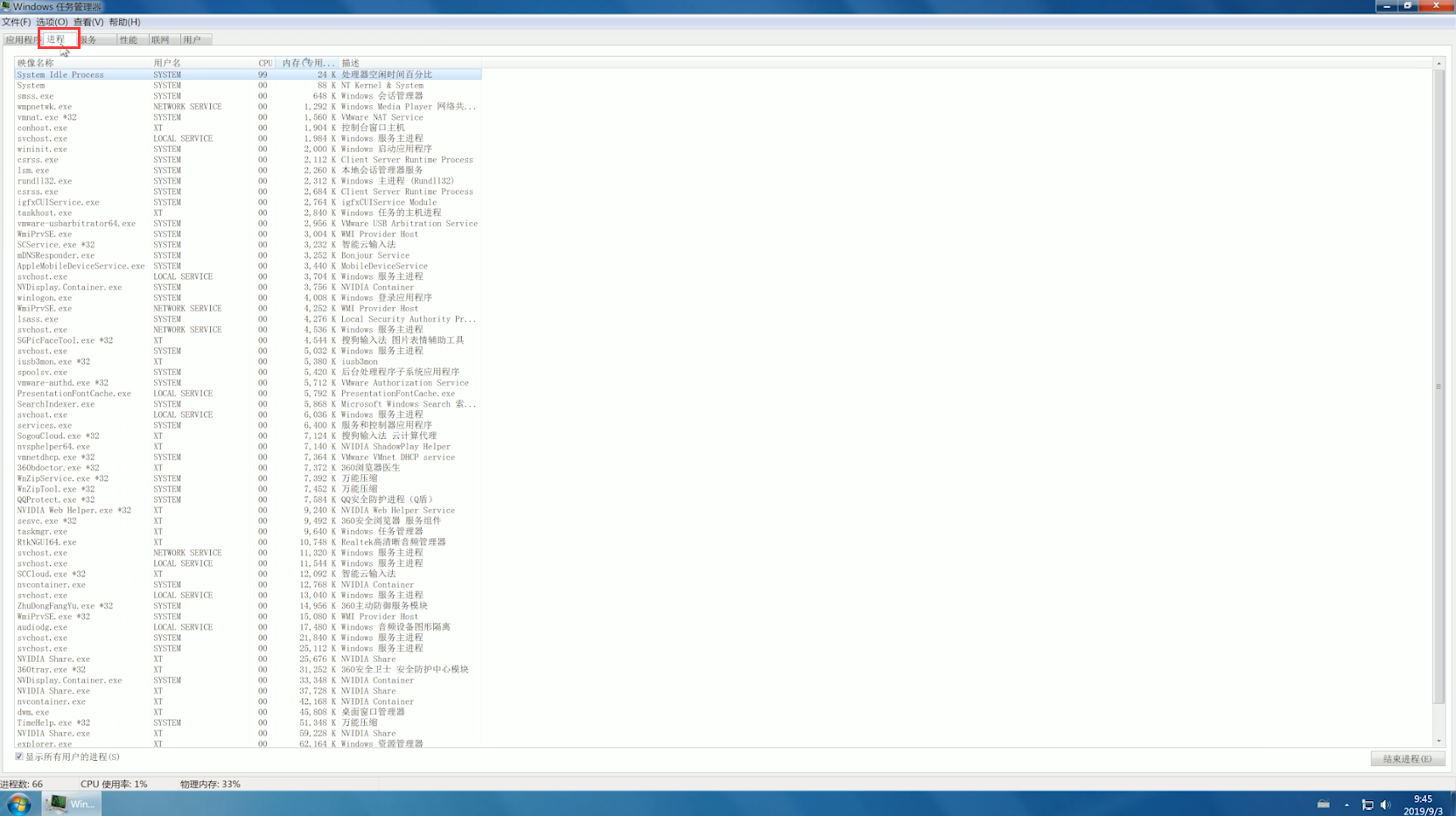Click the process list scroll-down arrow
The width and height of the screenshot is (1456, 816).
pyautogui.click(x=1438, y=741)
